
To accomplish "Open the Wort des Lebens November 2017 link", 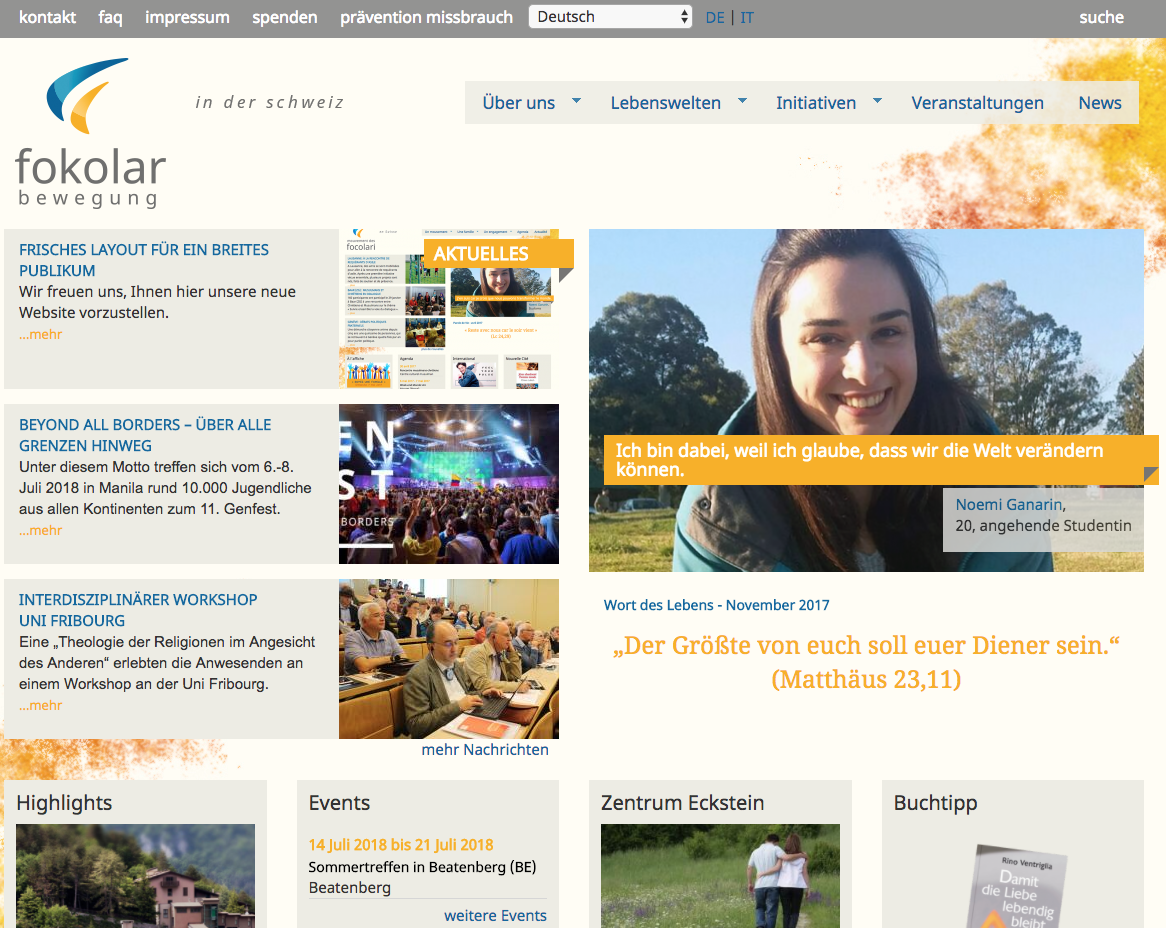I will pyautogui.click(x=716, y=605).
